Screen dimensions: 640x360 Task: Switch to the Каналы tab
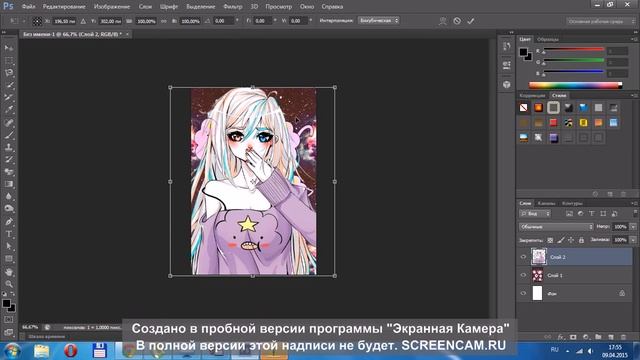pos(546,203)
